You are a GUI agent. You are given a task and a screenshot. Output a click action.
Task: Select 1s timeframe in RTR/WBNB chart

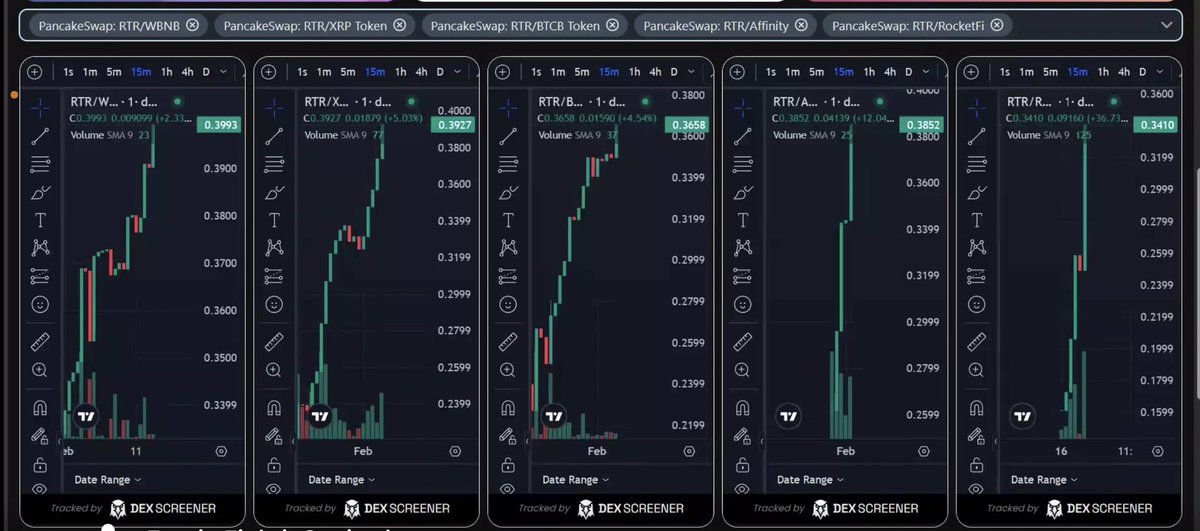click(x=68, y=71)
